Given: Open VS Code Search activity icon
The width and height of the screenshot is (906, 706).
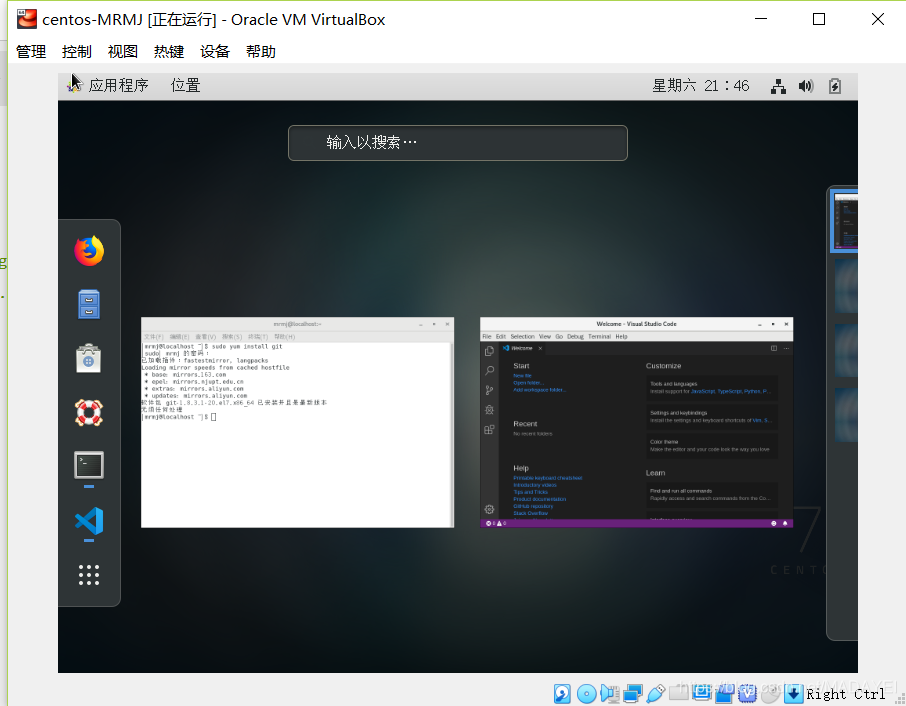Looking at the screenshot, I should [489, 371].
